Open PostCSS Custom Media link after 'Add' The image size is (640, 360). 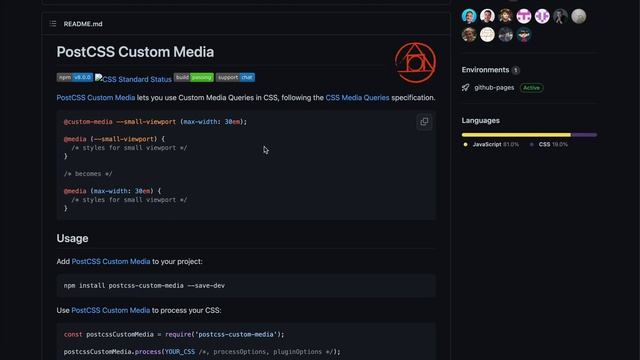(x=111, y=261)
